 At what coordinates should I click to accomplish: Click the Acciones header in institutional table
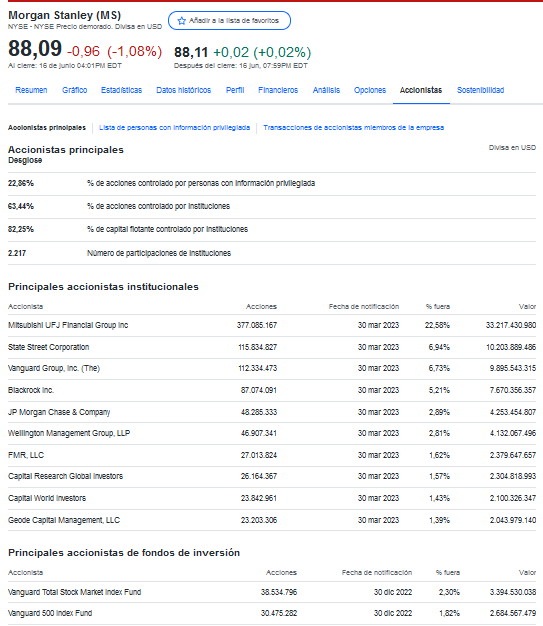pos(261,307)
